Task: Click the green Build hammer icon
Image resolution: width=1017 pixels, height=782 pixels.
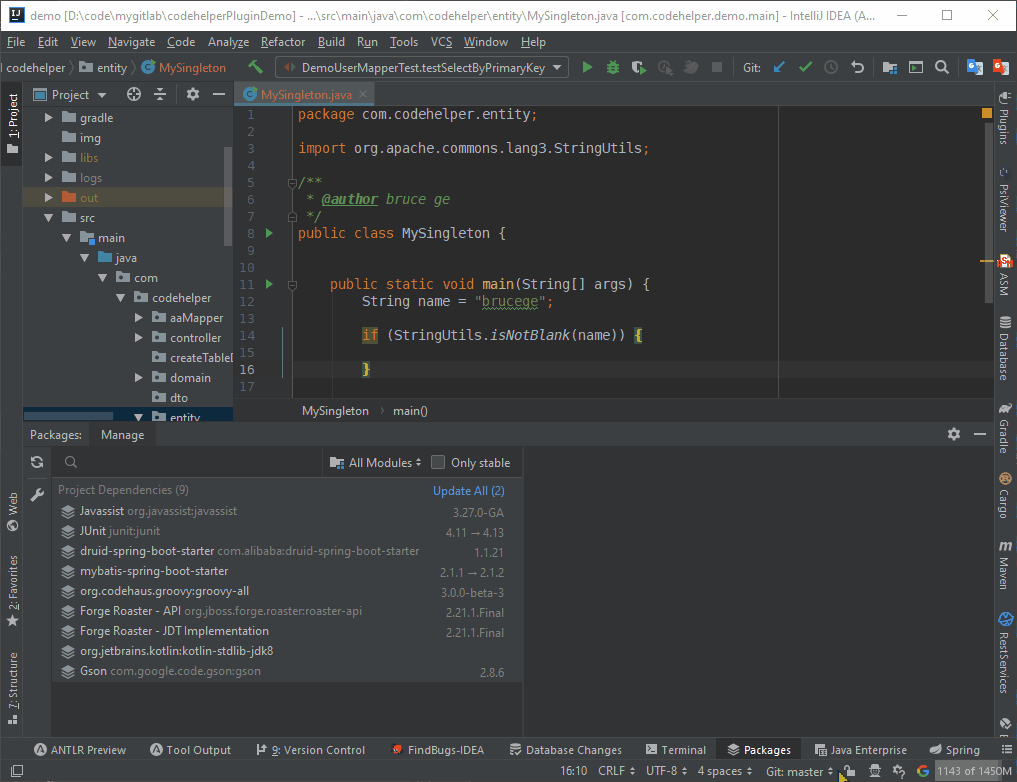Action: click(x=256, y=67)
